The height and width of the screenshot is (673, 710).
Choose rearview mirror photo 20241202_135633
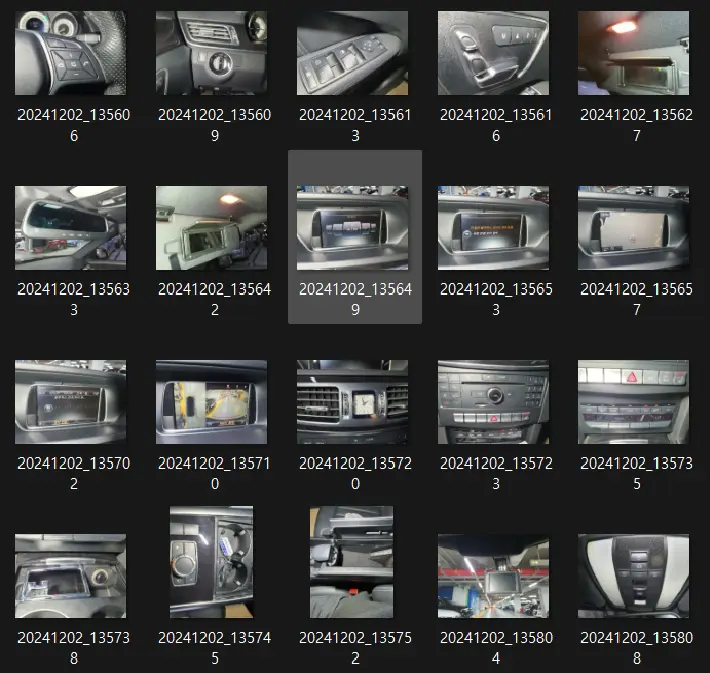tap(71, 228)
